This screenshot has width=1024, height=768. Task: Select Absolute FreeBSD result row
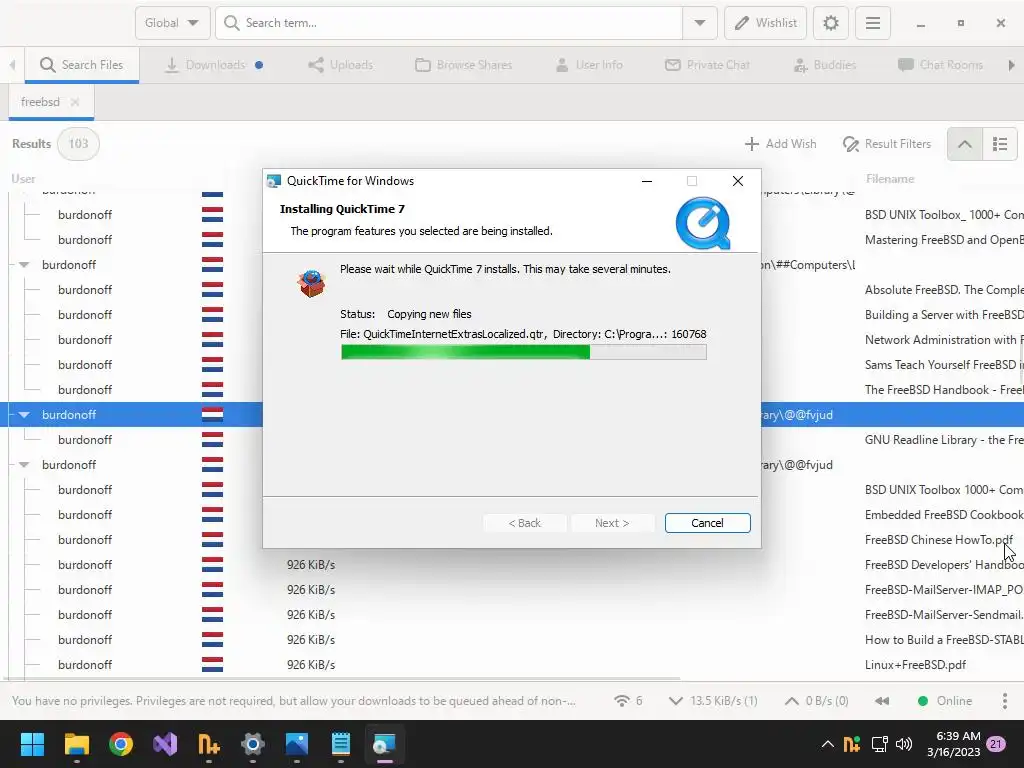(x=944, y=289)
